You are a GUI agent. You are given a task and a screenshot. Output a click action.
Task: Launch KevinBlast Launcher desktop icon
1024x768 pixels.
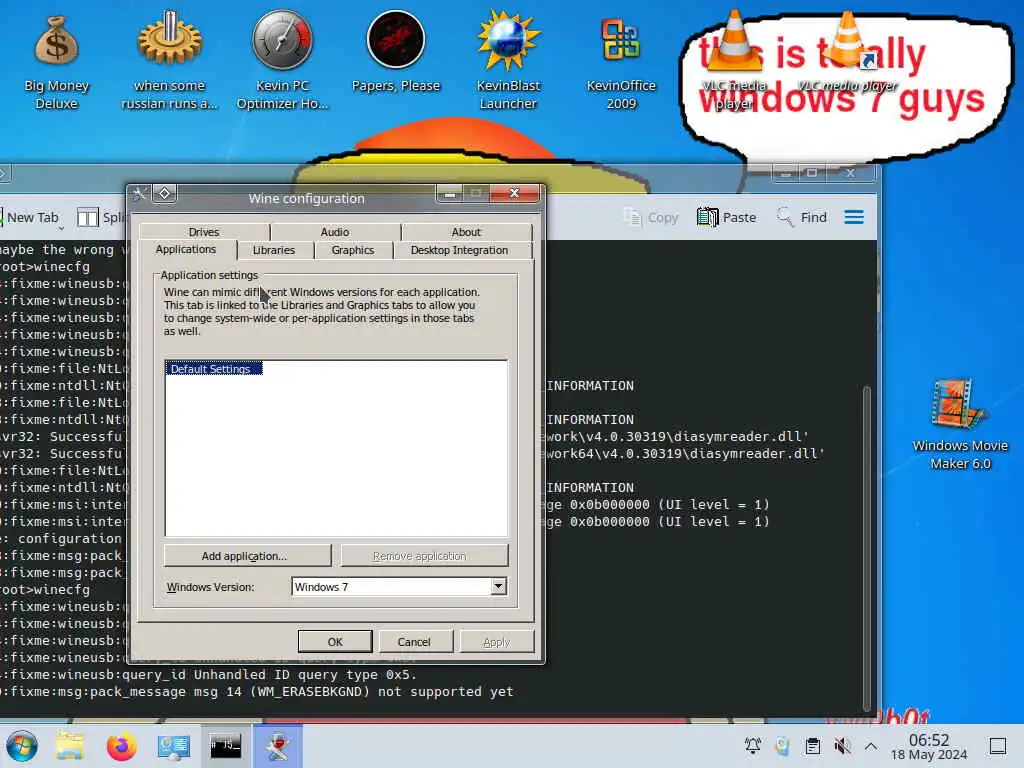pyautogui.click(x=508, y=60)
